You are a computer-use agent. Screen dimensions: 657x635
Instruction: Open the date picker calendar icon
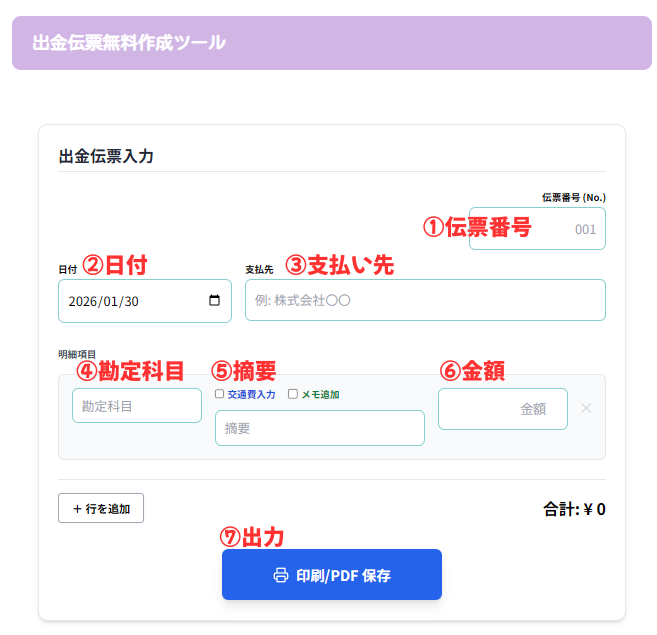point(214,301)
